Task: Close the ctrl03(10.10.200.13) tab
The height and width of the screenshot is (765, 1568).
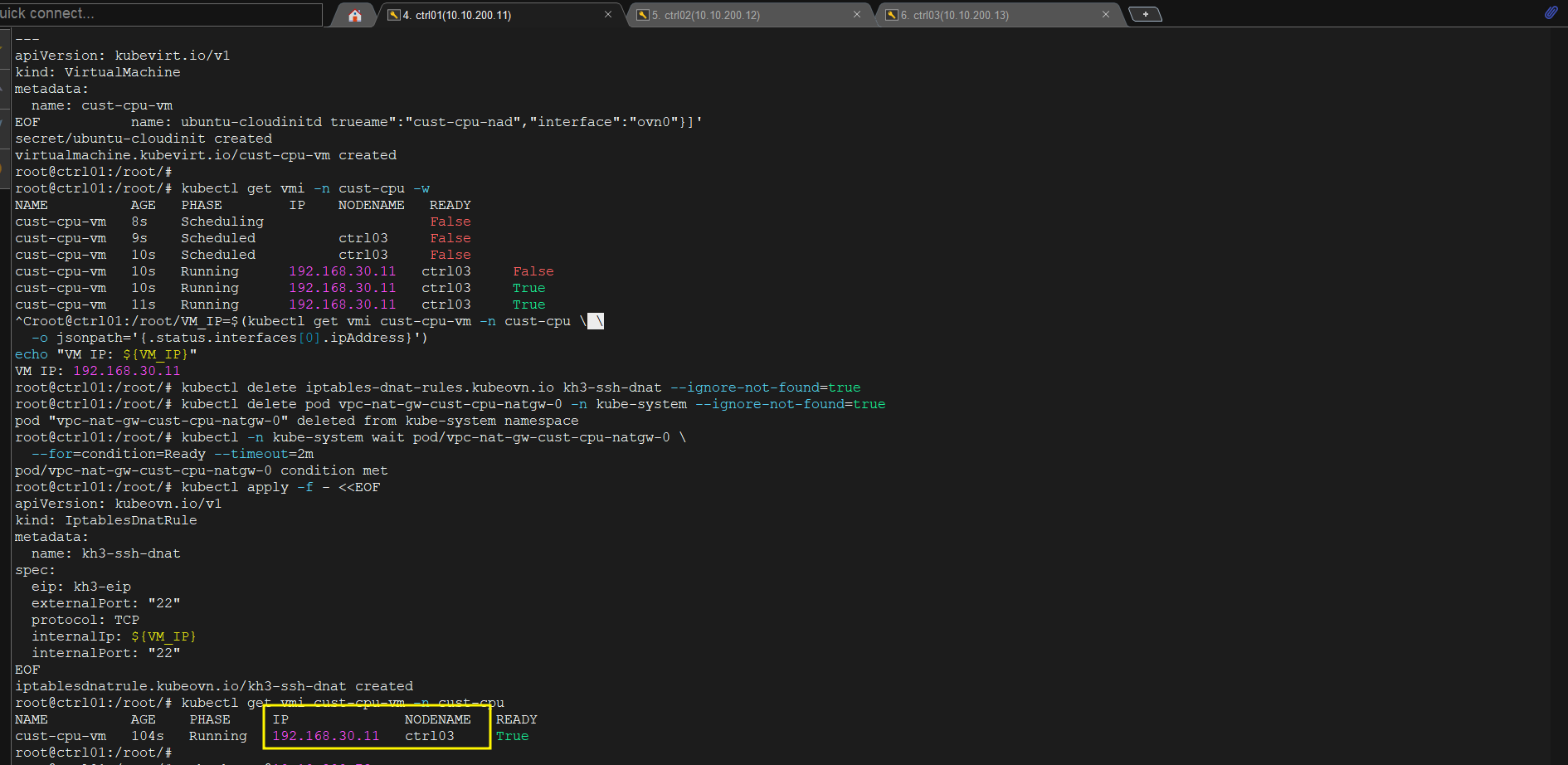Action: coord(1106,15)
